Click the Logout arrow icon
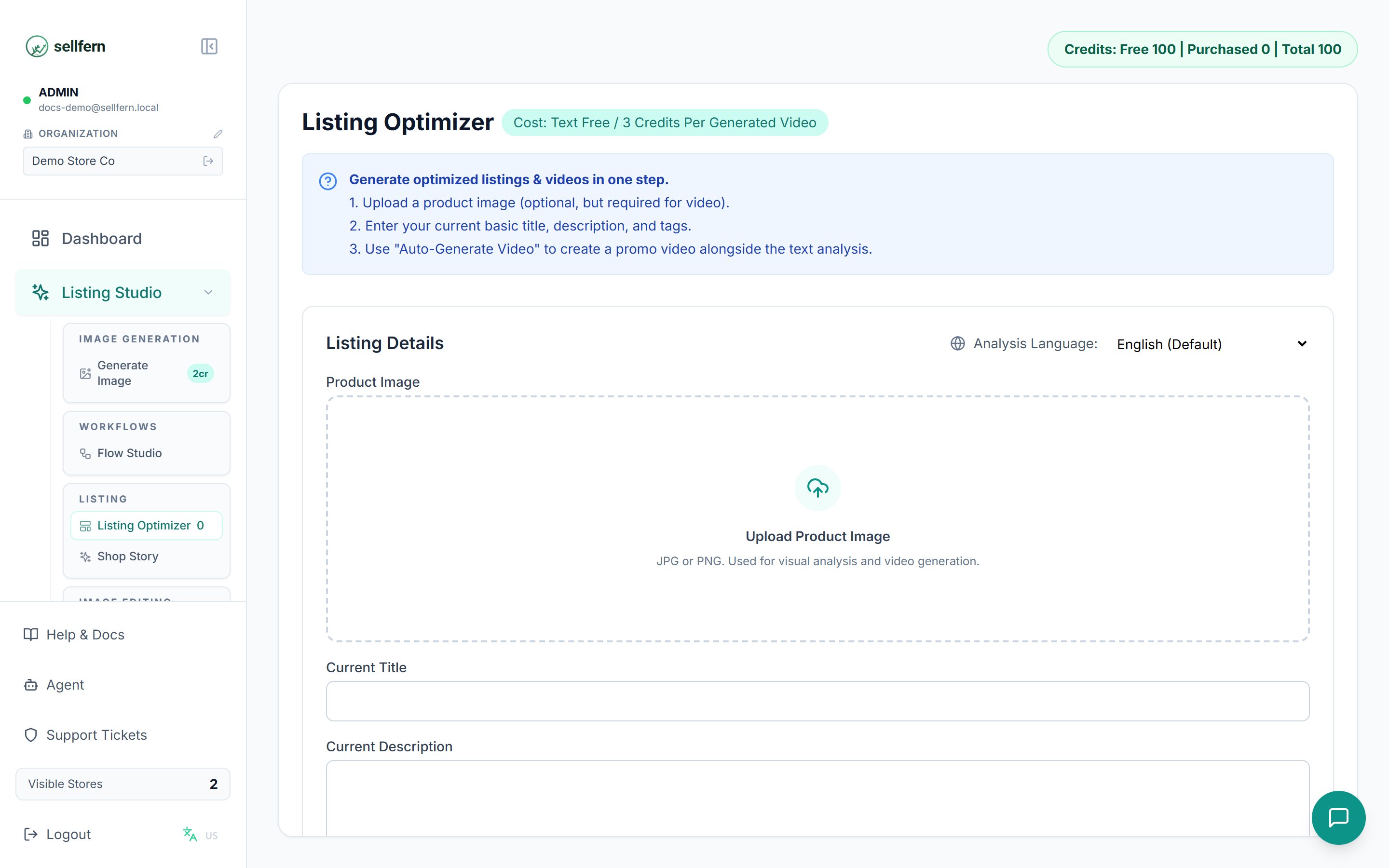Viewport: 1389px width, 868px height. 31,834
